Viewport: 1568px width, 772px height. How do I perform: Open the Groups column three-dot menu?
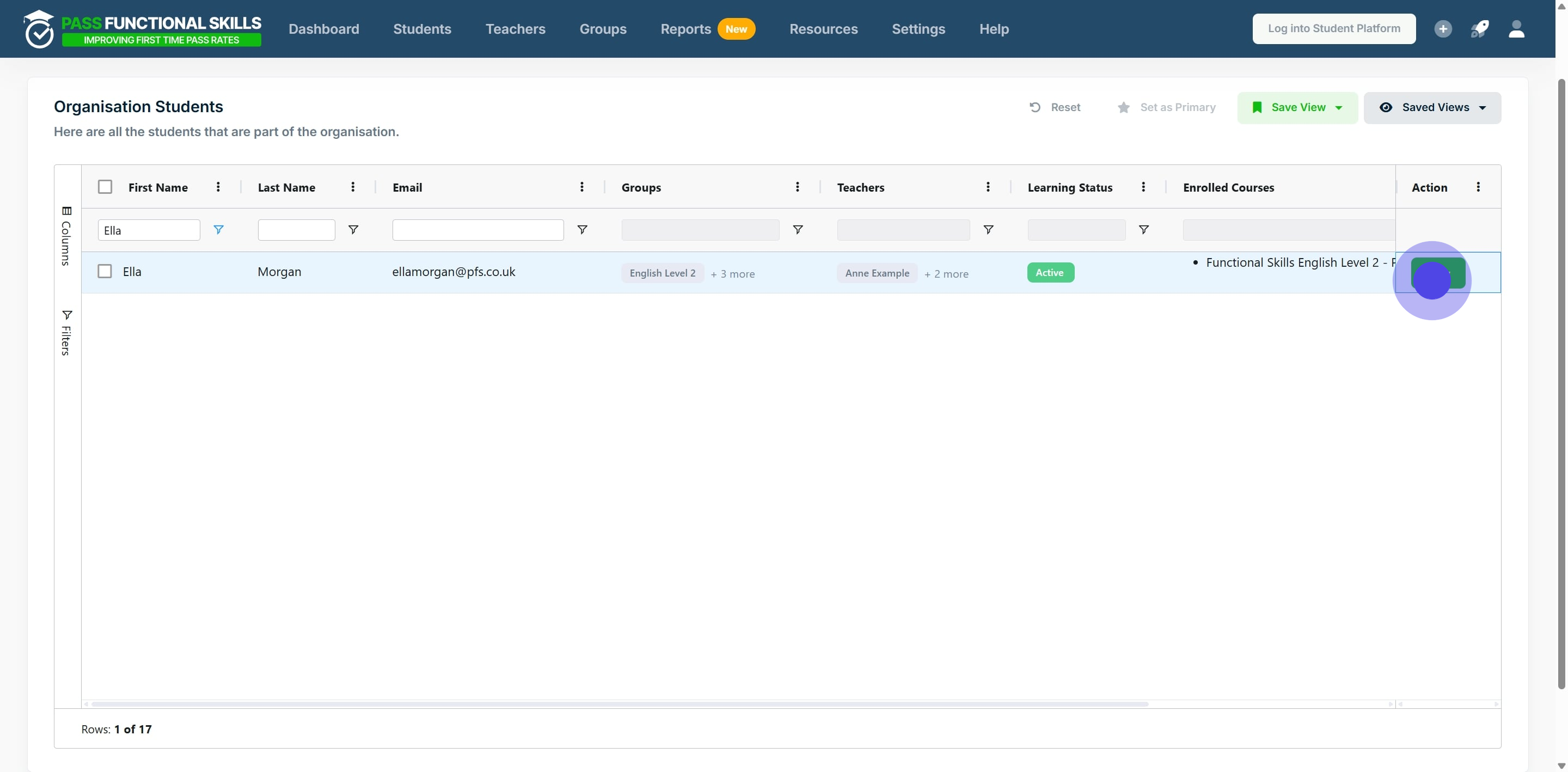pos(798,187)
